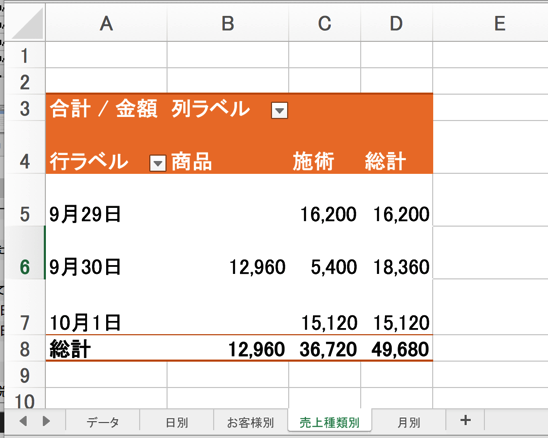Select row 7 header
The image size is (548, 438).
tap(24, 307)
